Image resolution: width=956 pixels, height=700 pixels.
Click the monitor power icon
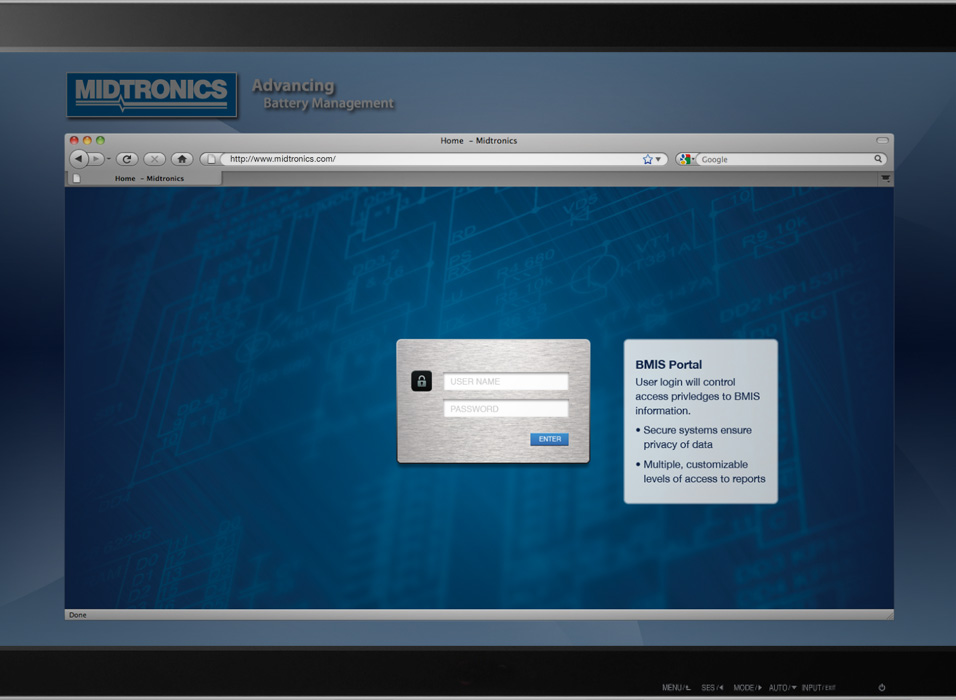[882, 688]
